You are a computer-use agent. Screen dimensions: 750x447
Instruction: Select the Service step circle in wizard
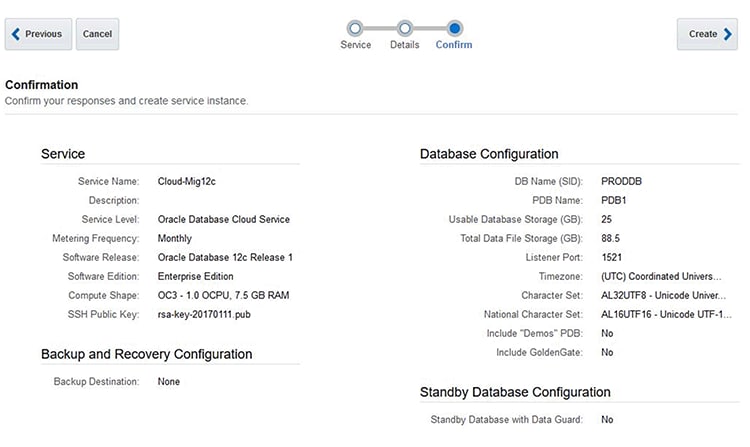[x=355, y=28]
